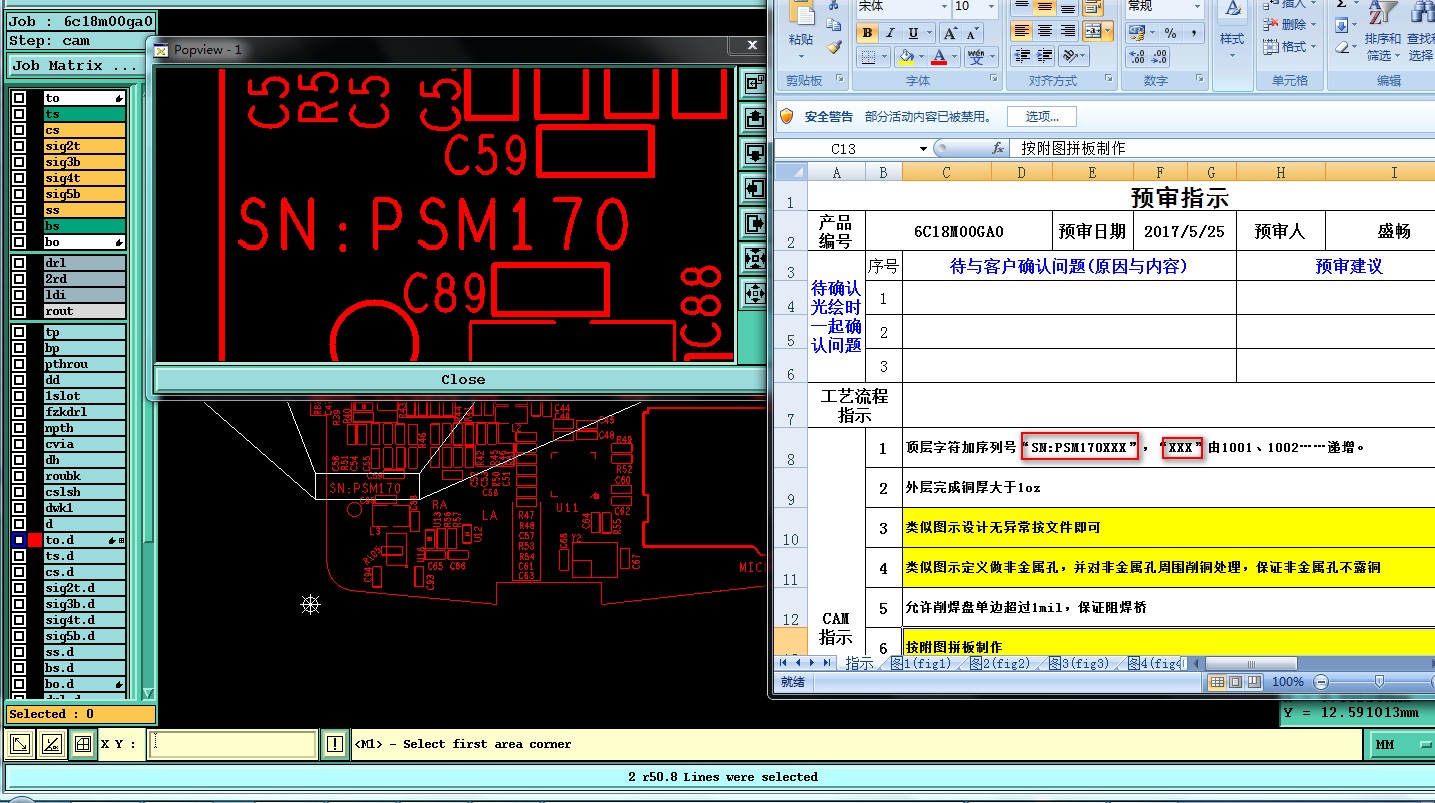Viewport: 1435px width, 803px height.
Task: Click the Popview previous view icon
Action: tap(752, 84)
